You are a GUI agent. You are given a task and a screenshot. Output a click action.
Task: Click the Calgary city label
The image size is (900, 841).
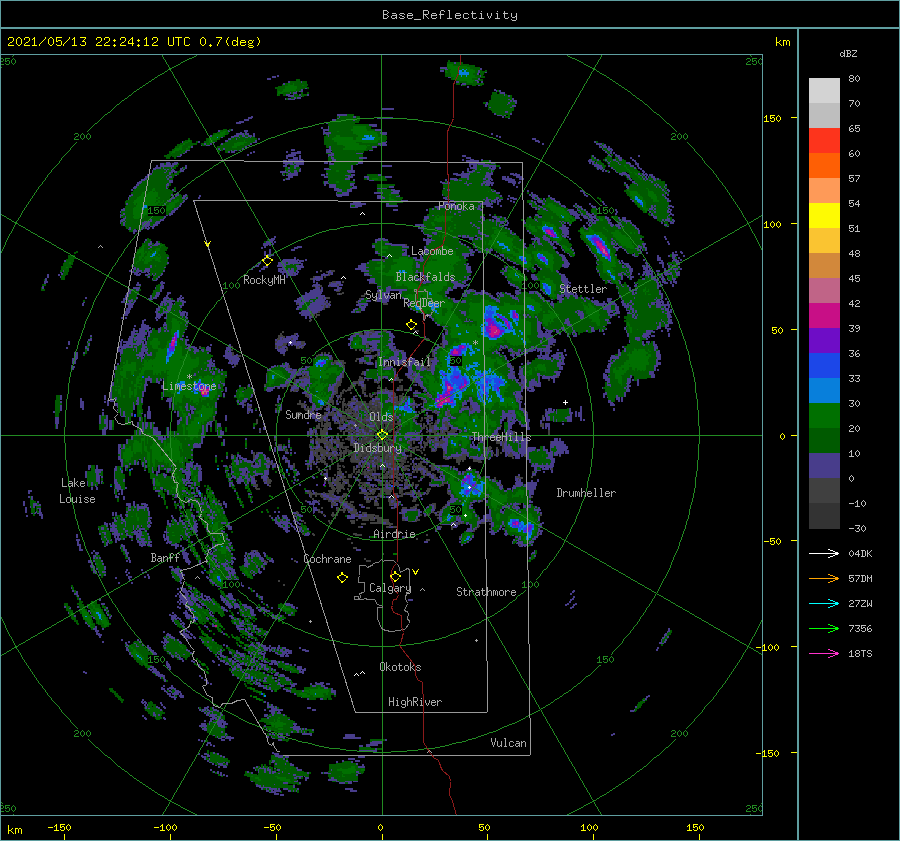click(390, 588)
